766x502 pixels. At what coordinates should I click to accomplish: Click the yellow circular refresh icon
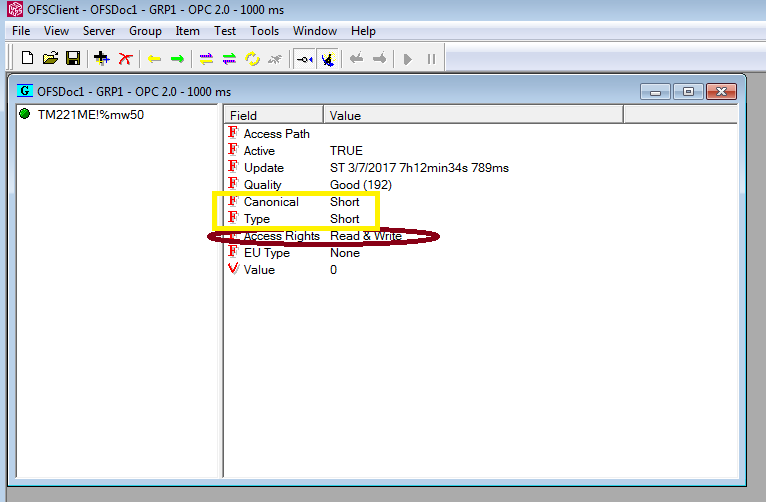253,60
